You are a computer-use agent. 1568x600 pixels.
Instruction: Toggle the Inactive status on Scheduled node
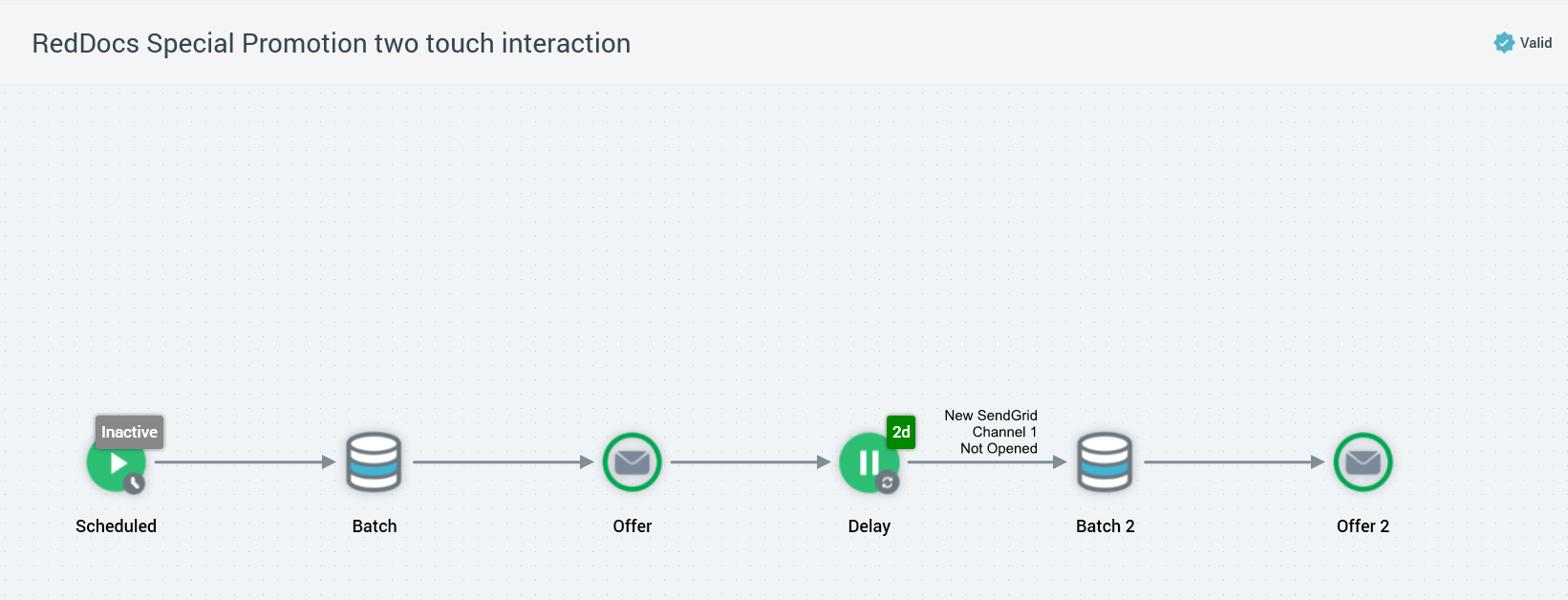point(128,432)
